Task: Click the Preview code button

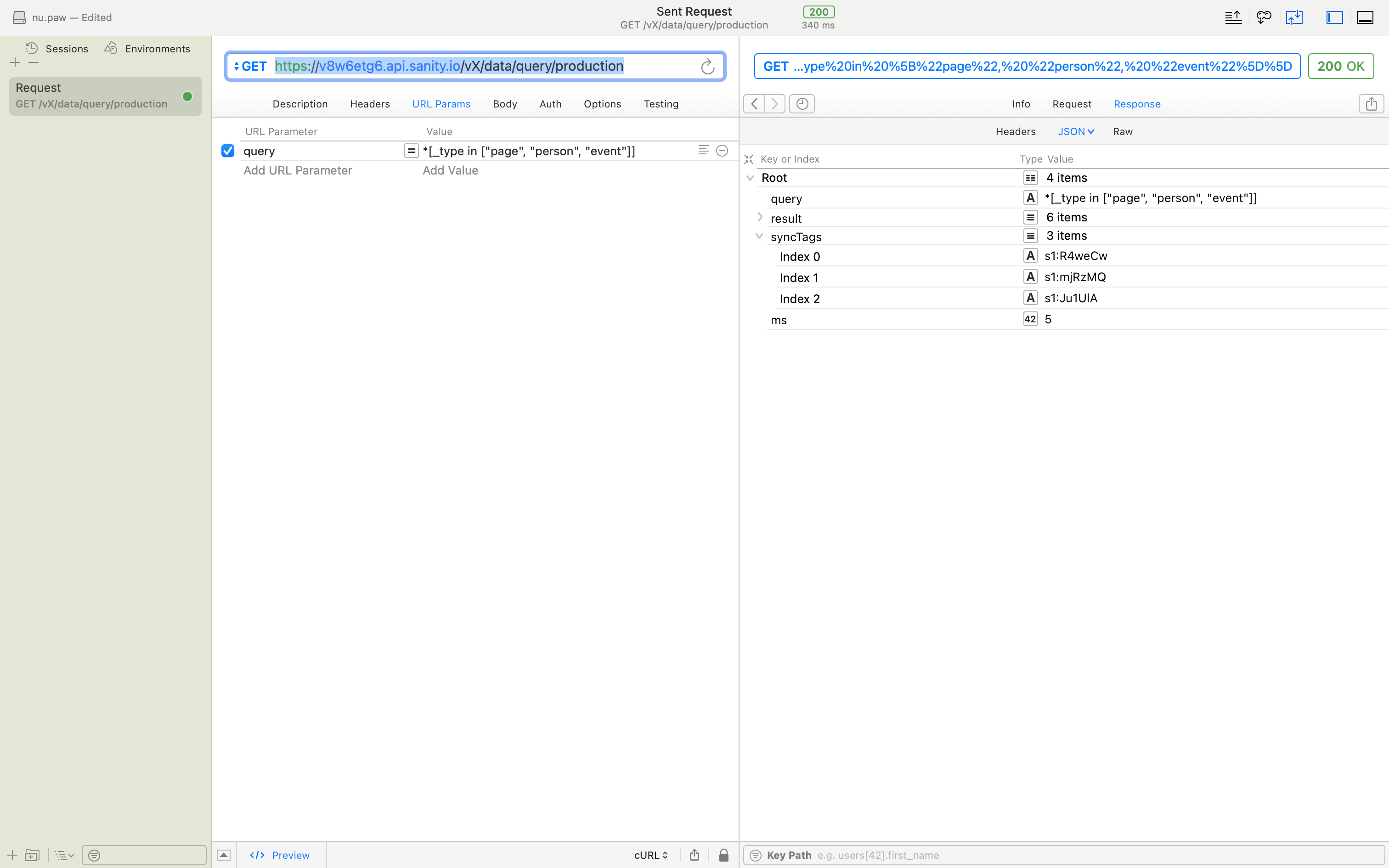Action: coord(280,855)
